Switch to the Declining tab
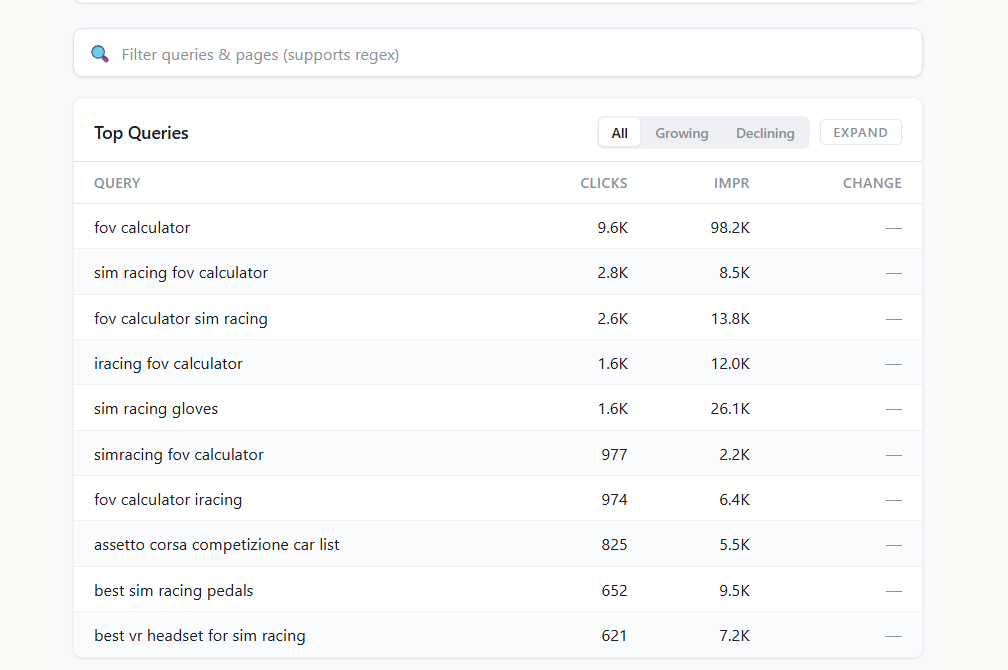This screenshot has width=1008, height=670. point(764,132)
